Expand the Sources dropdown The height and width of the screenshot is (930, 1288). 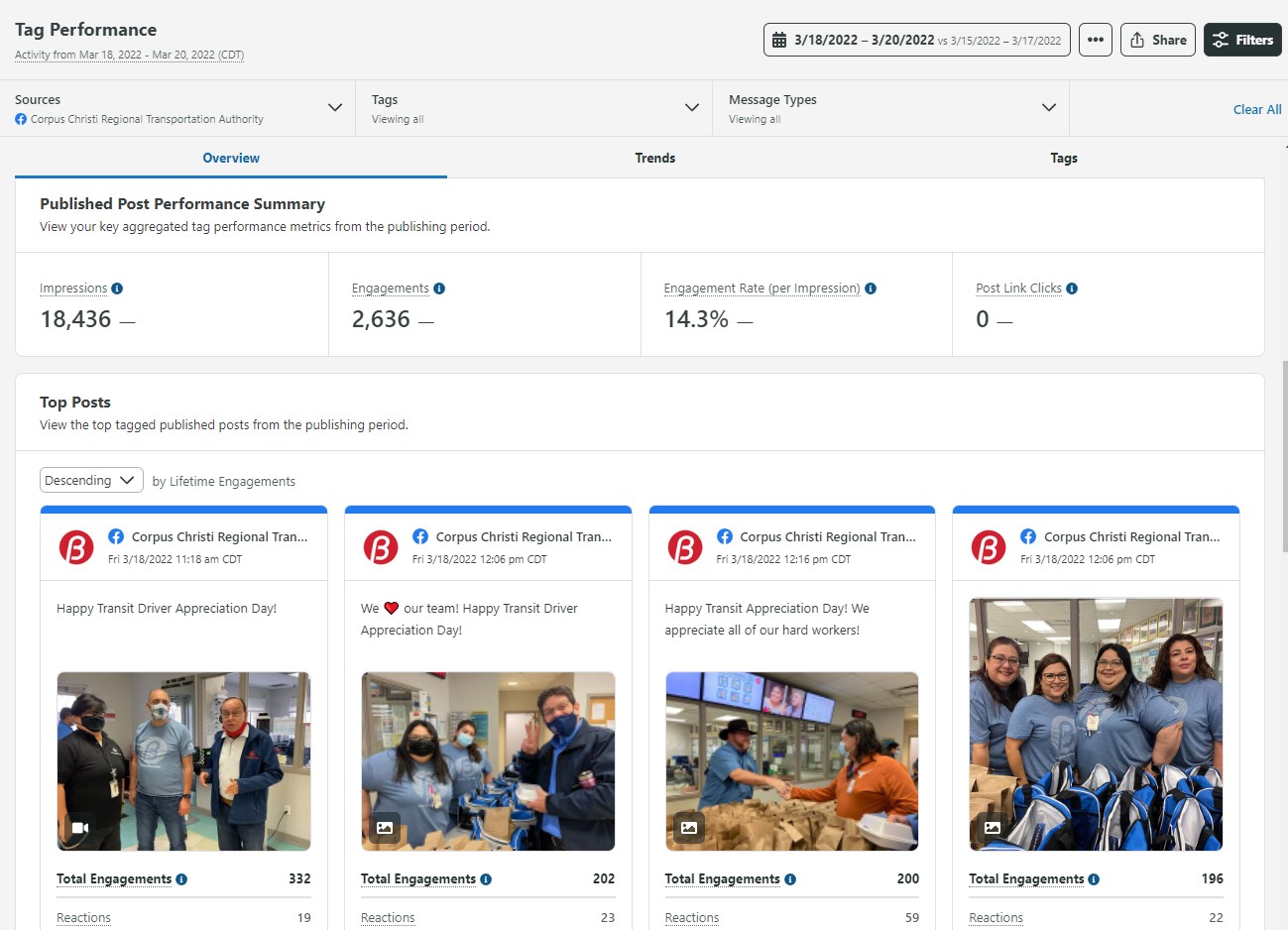tap(334, 107)
